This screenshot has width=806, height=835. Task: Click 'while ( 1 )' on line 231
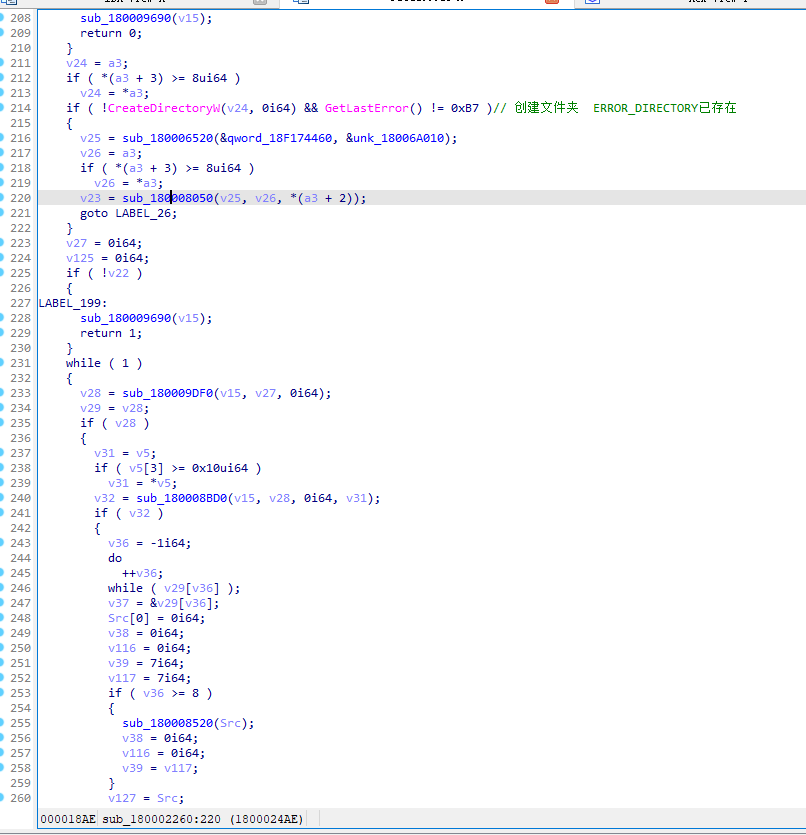tap(104, 363)
